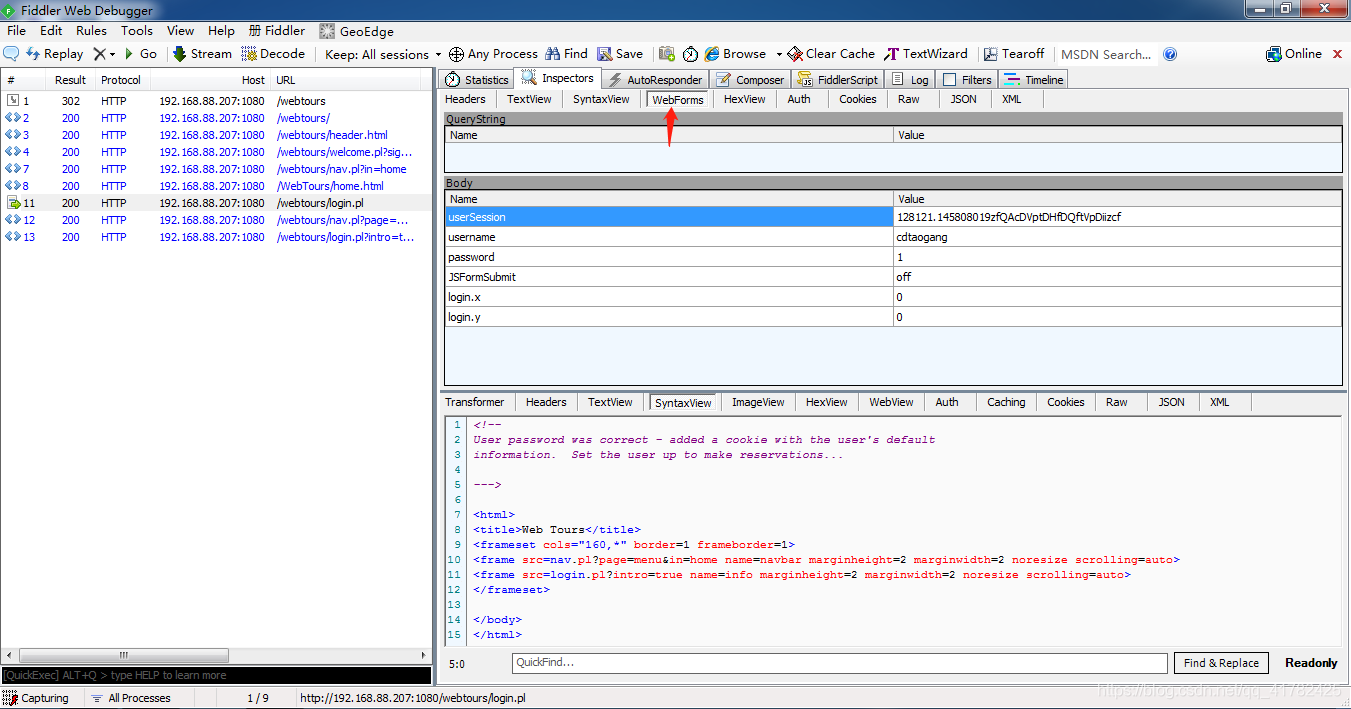The image size is (1351, 709).
Task: Select the response ImageView tab
Action: click(x=758, y=402)
